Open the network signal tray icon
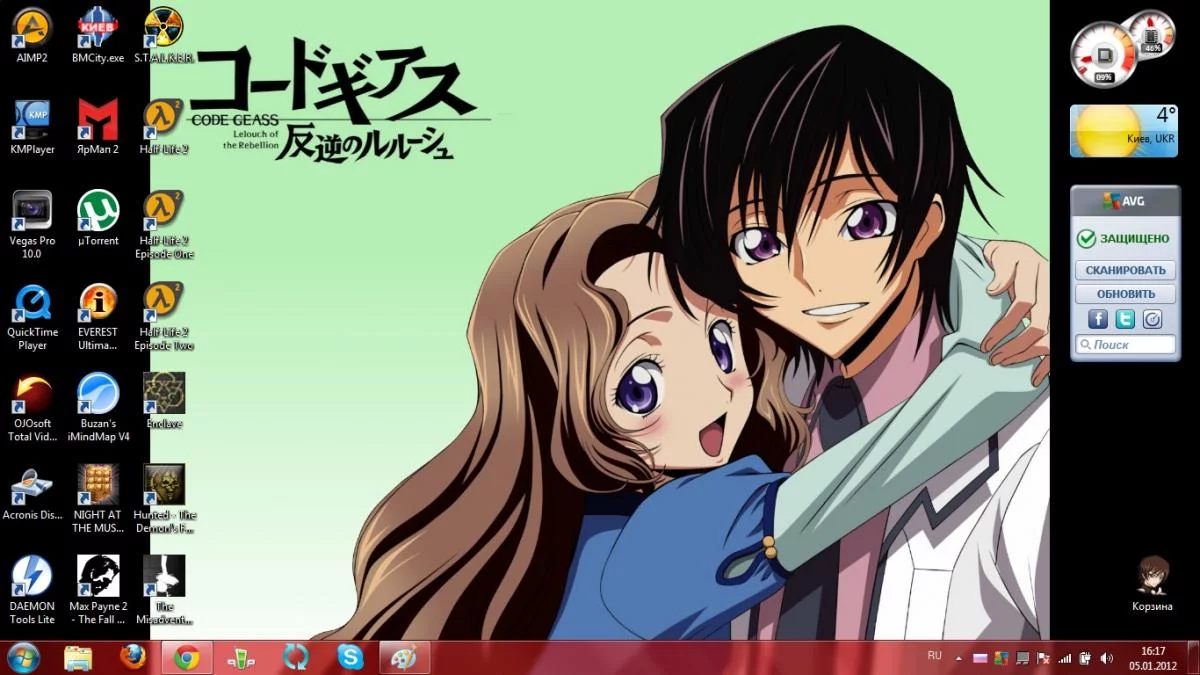Image resolution: width=1200 pixels, height=675 pixels. coord(1064,658)
